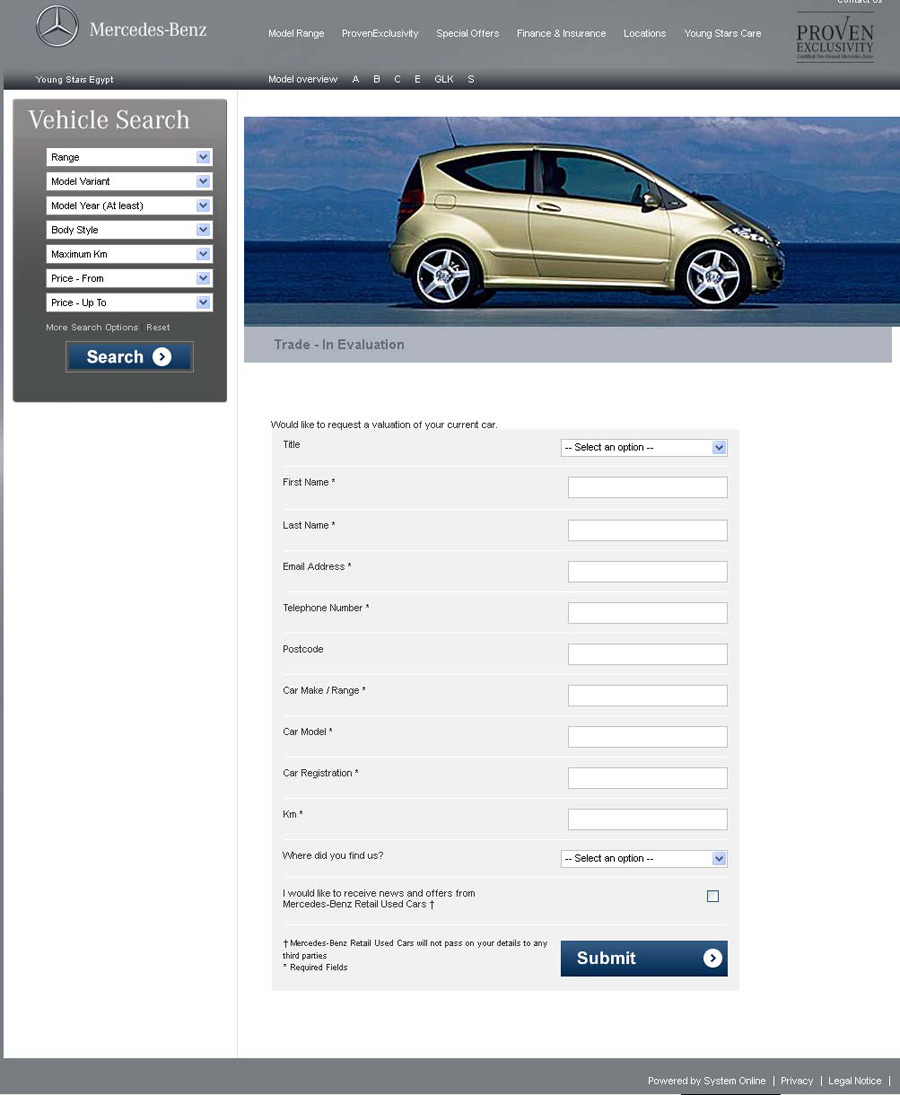900x1095 pixels.
Task: Focus the First Name input field
Action: (647, 487)
